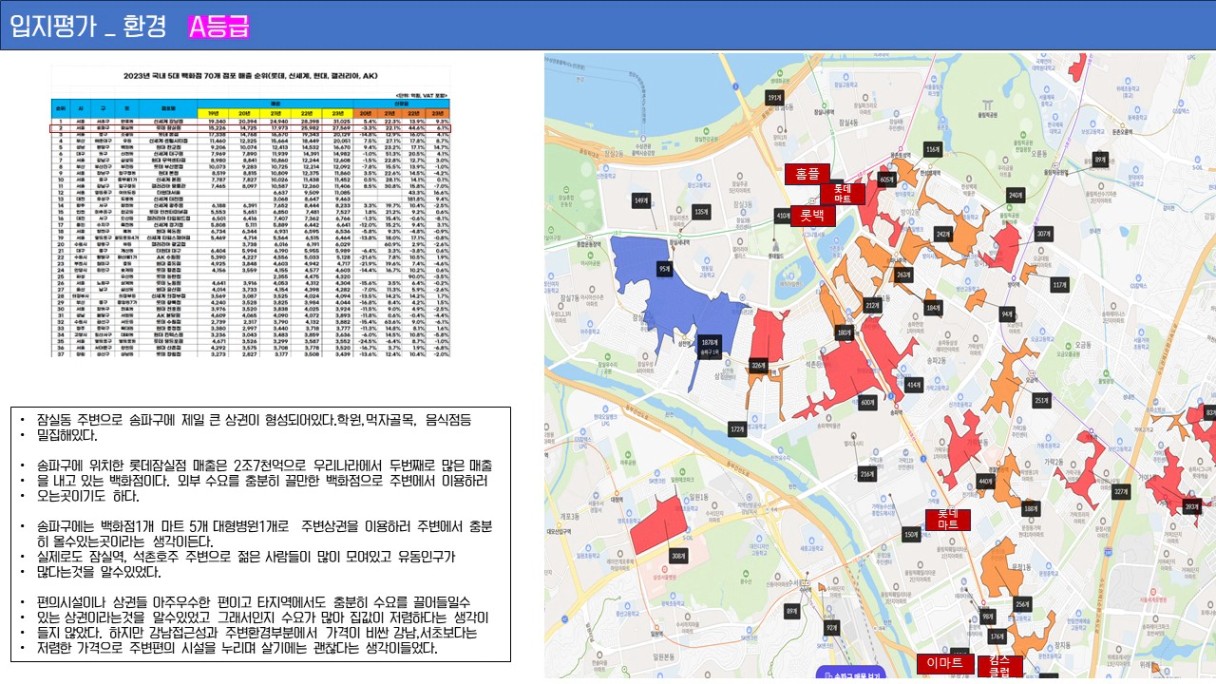Select the 롯데마트 label near 150개
Viewport: 1216px width, 684px height.
point(948,519)
